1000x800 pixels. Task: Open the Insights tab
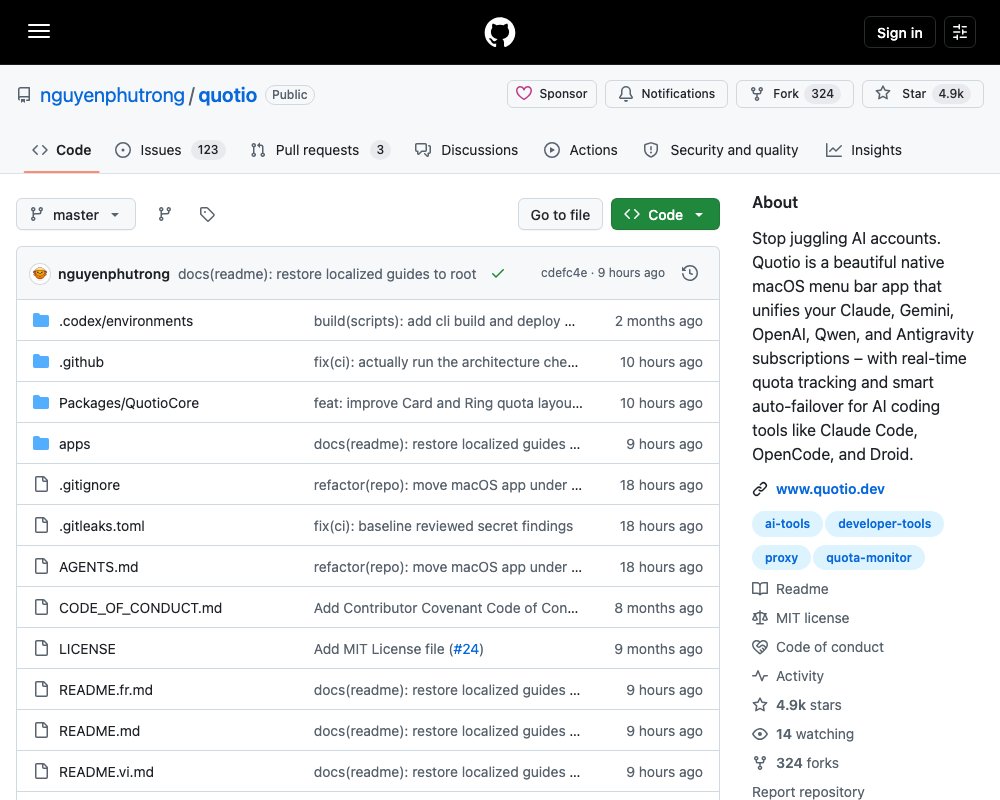coord(864,150)
